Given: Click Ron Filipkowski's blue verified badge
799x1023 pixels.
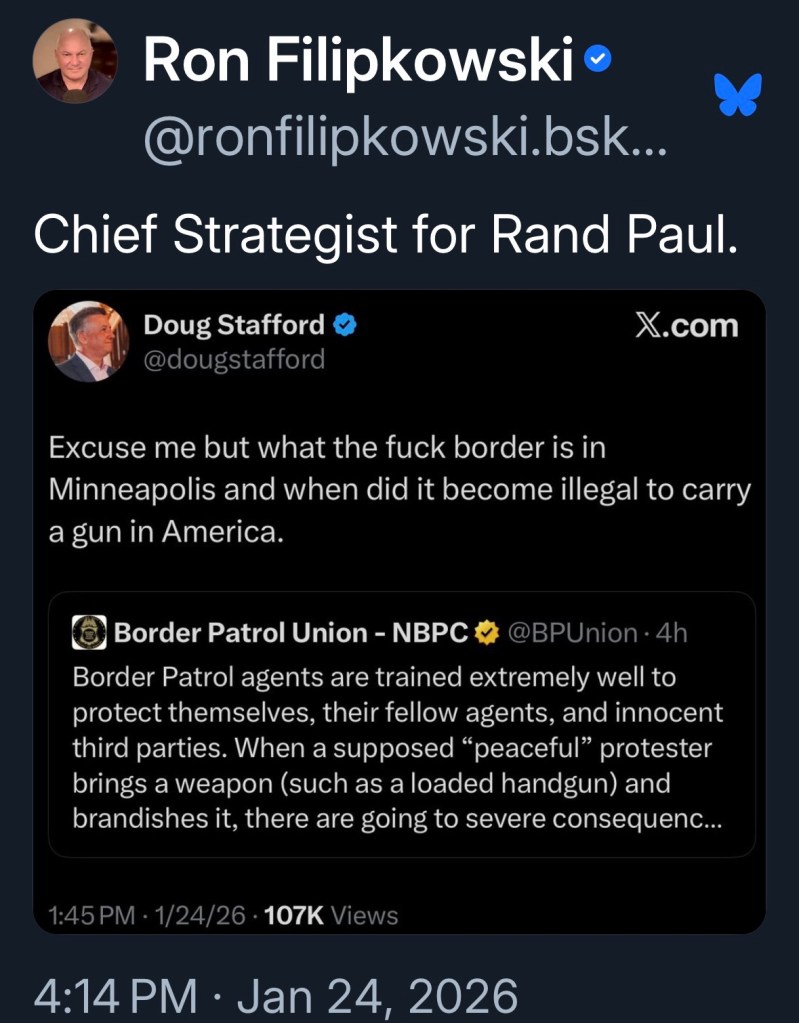Looking at the screenshot, I should coord(596,59).
